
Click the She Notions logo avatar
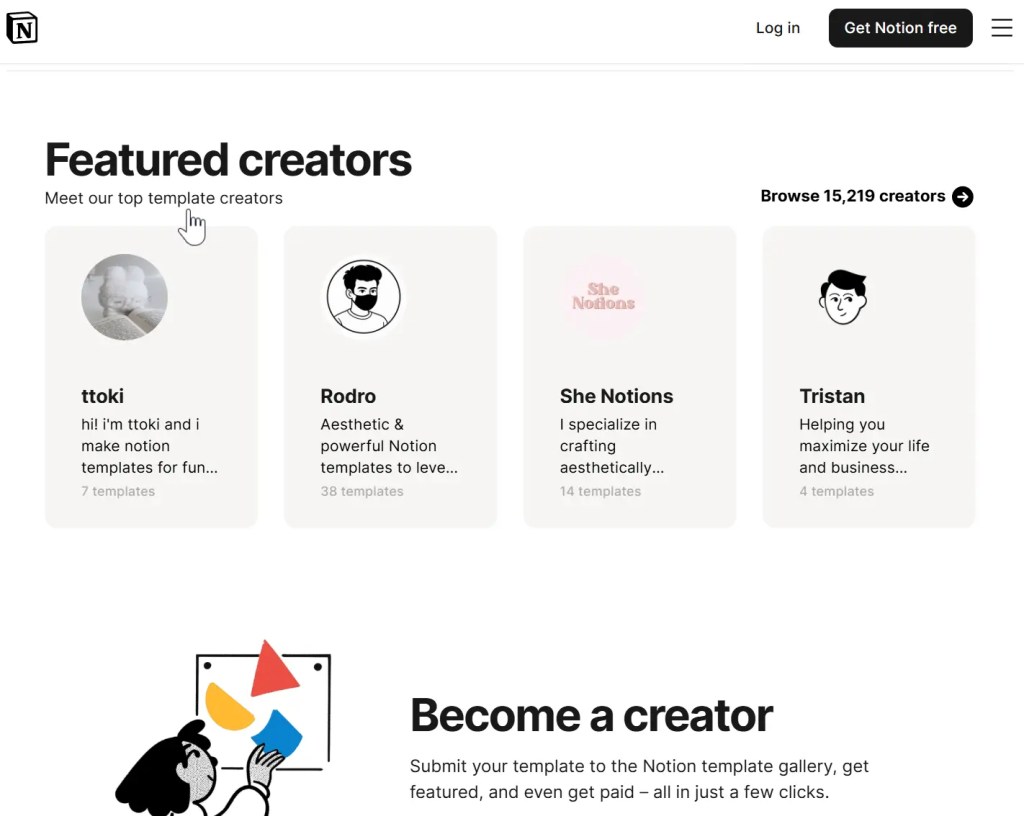click(603, 297)
